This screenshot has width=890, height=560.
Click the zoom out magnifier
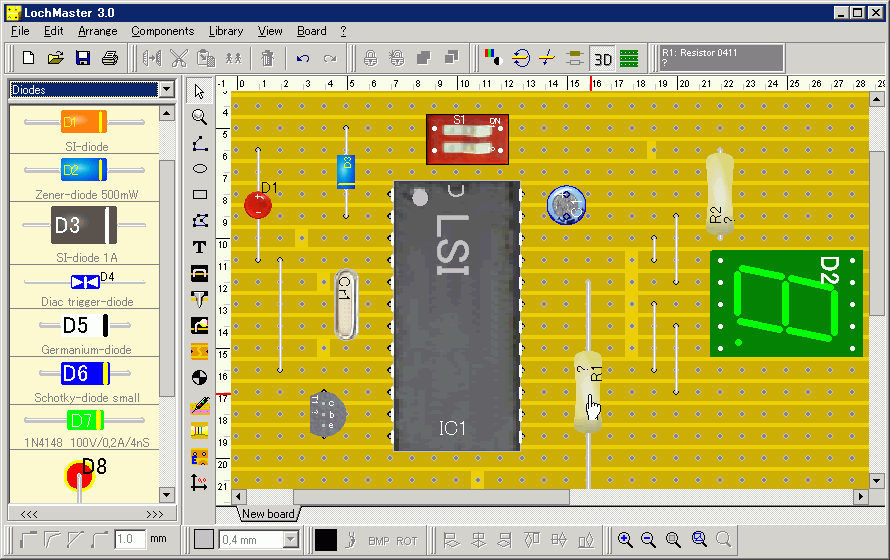(x=648, y=539)
